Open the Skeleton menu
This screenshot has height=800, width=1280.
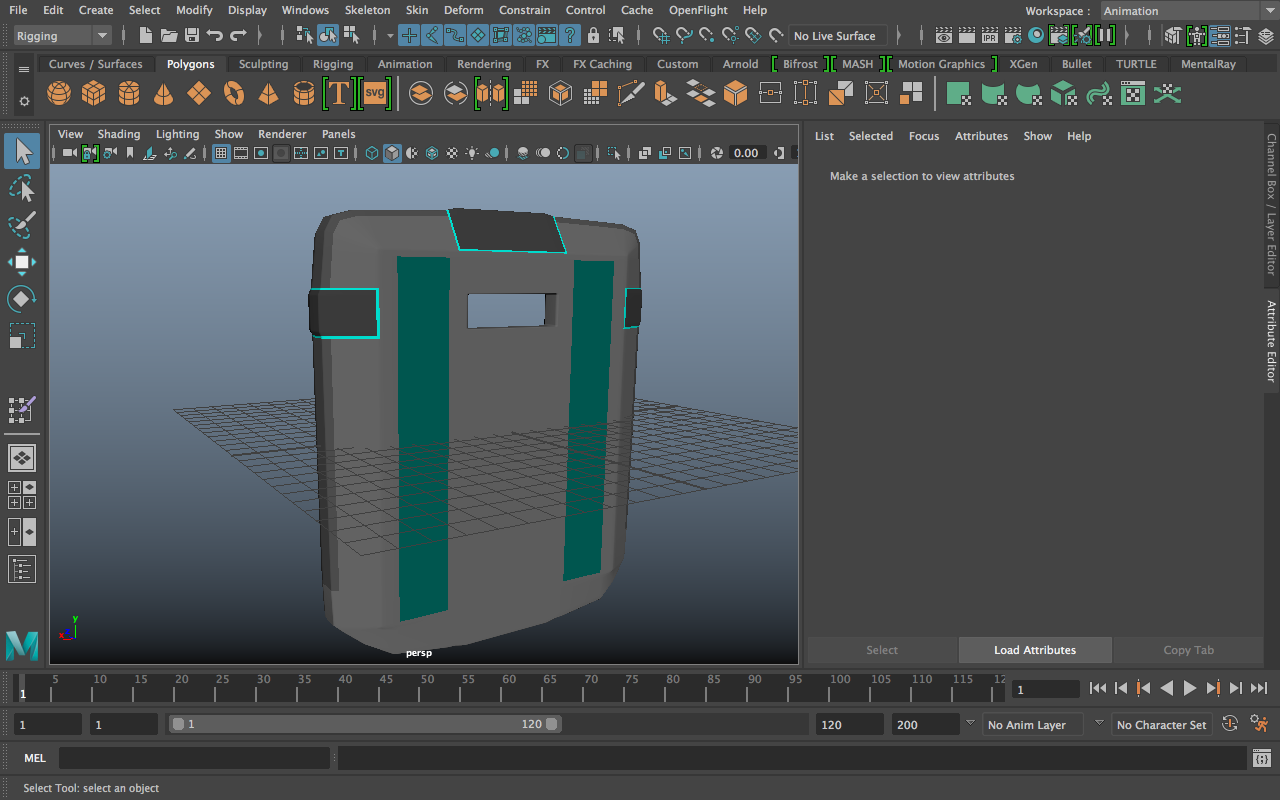(367, 10)
